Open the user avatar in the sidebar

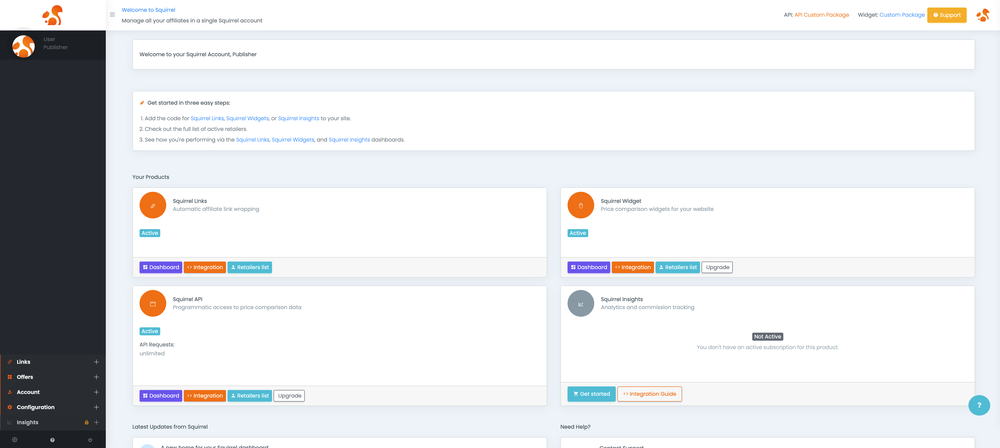[24, 46]
